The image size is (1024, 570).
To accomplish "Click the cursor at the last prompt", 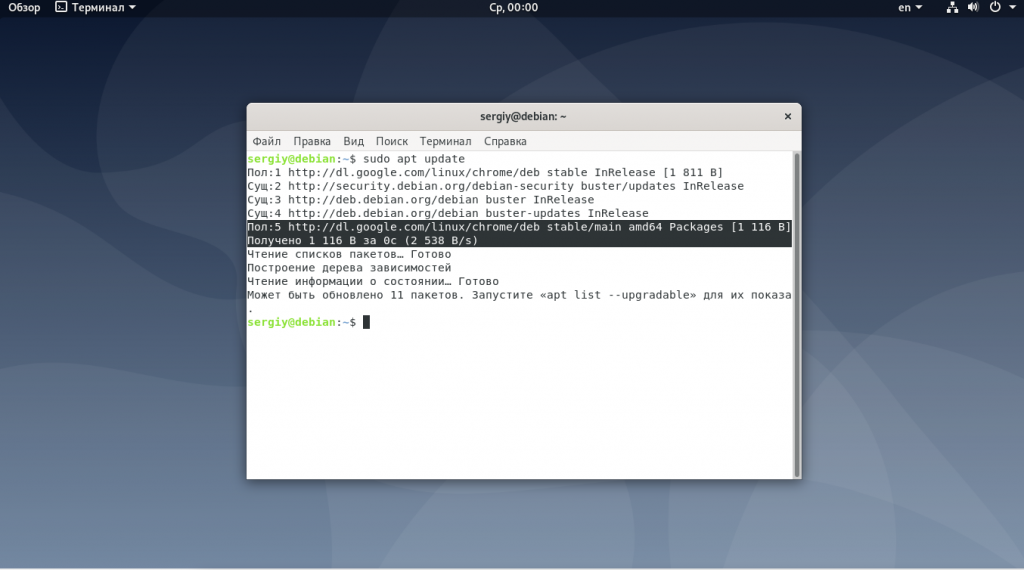I will coord(367,322).
